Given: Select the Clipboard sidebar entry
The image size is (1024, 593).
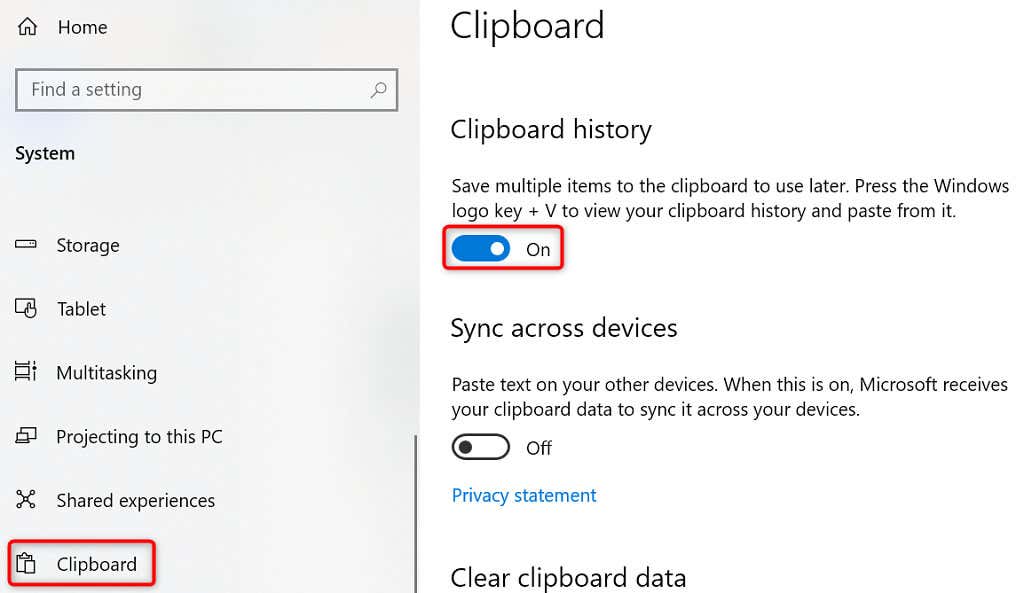Looking at the screenshot, I should point(82,564).
